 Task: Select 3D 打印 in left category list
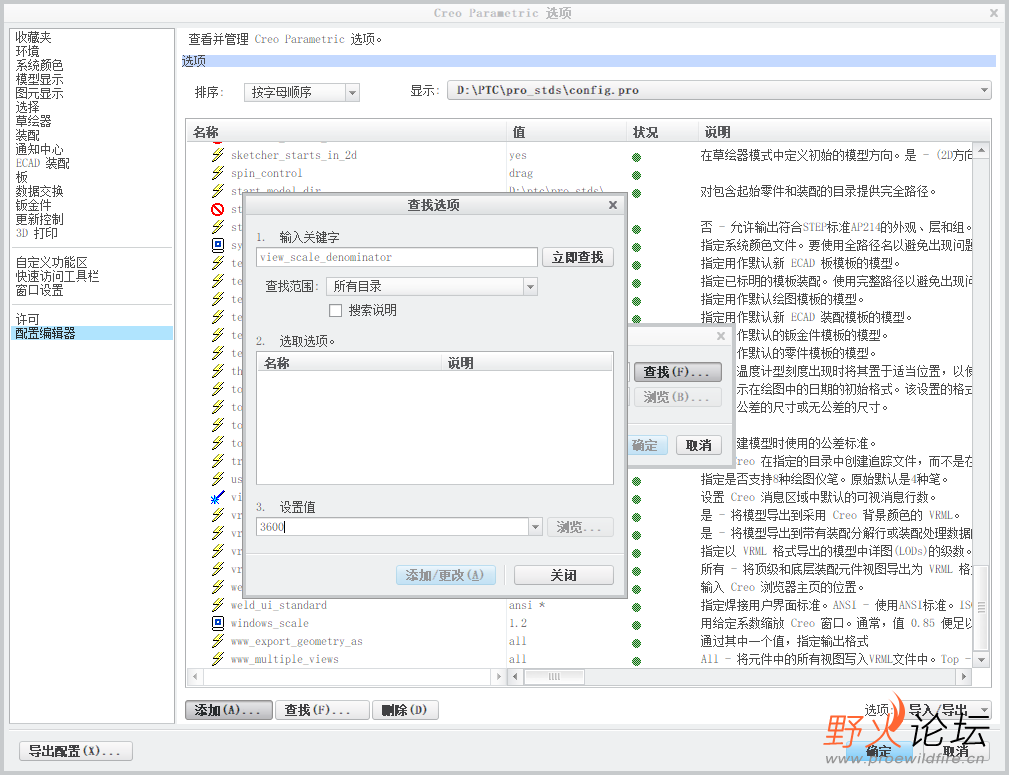(37, 233)
